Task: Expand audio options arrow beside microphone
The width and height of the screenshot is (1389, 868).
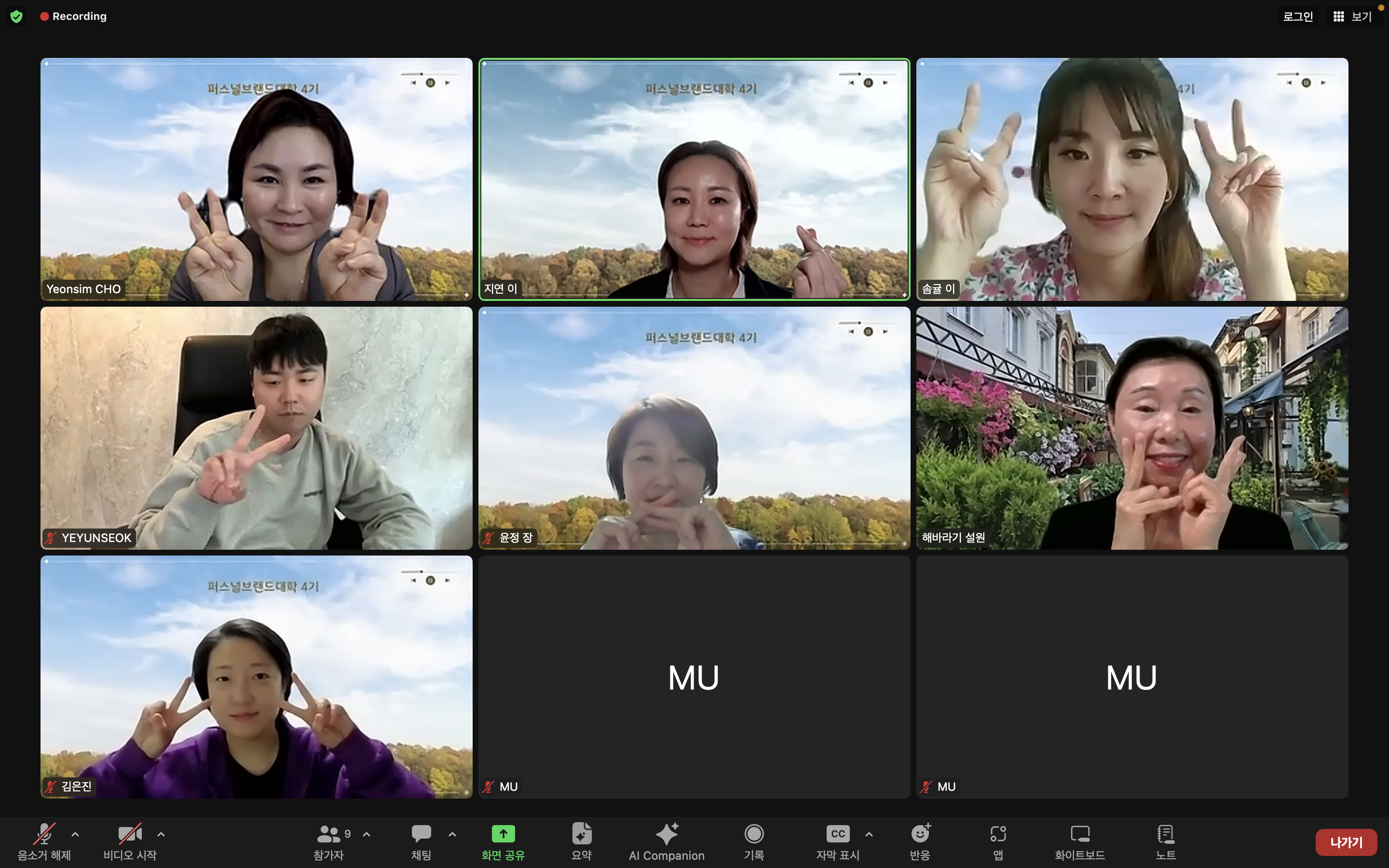Action: [x=75, y=834]
